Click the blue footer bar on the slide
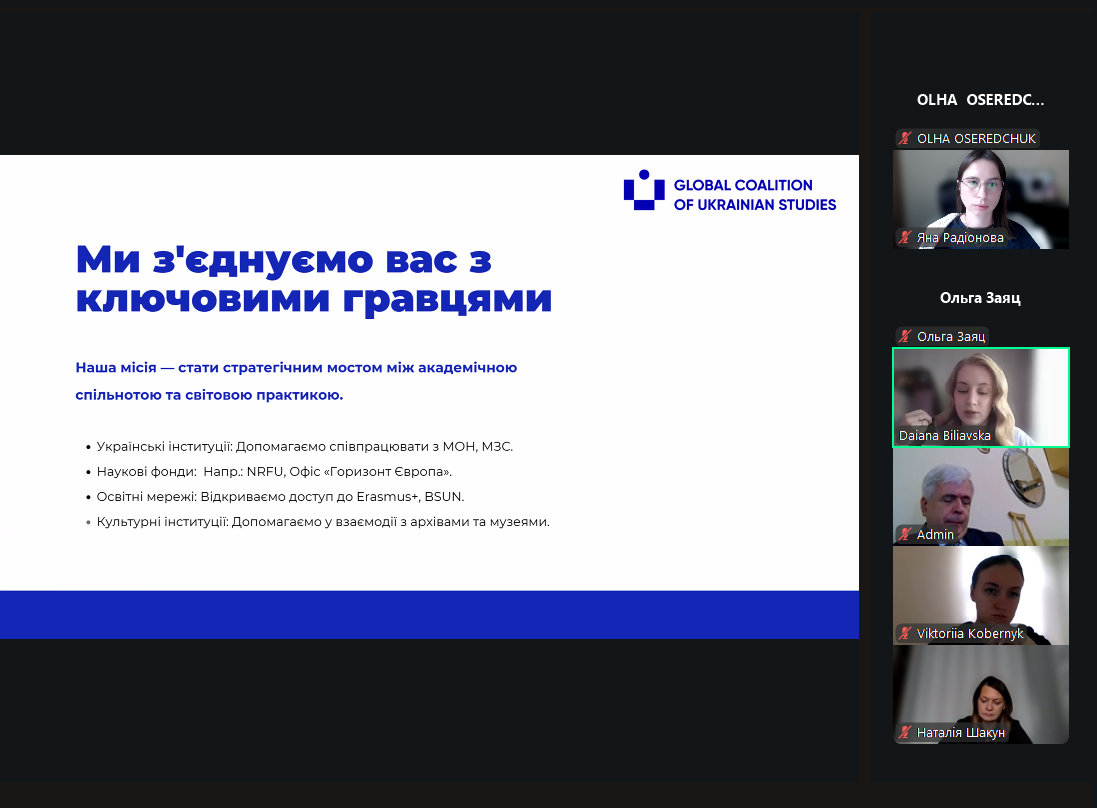 click(x=429, y=614)
